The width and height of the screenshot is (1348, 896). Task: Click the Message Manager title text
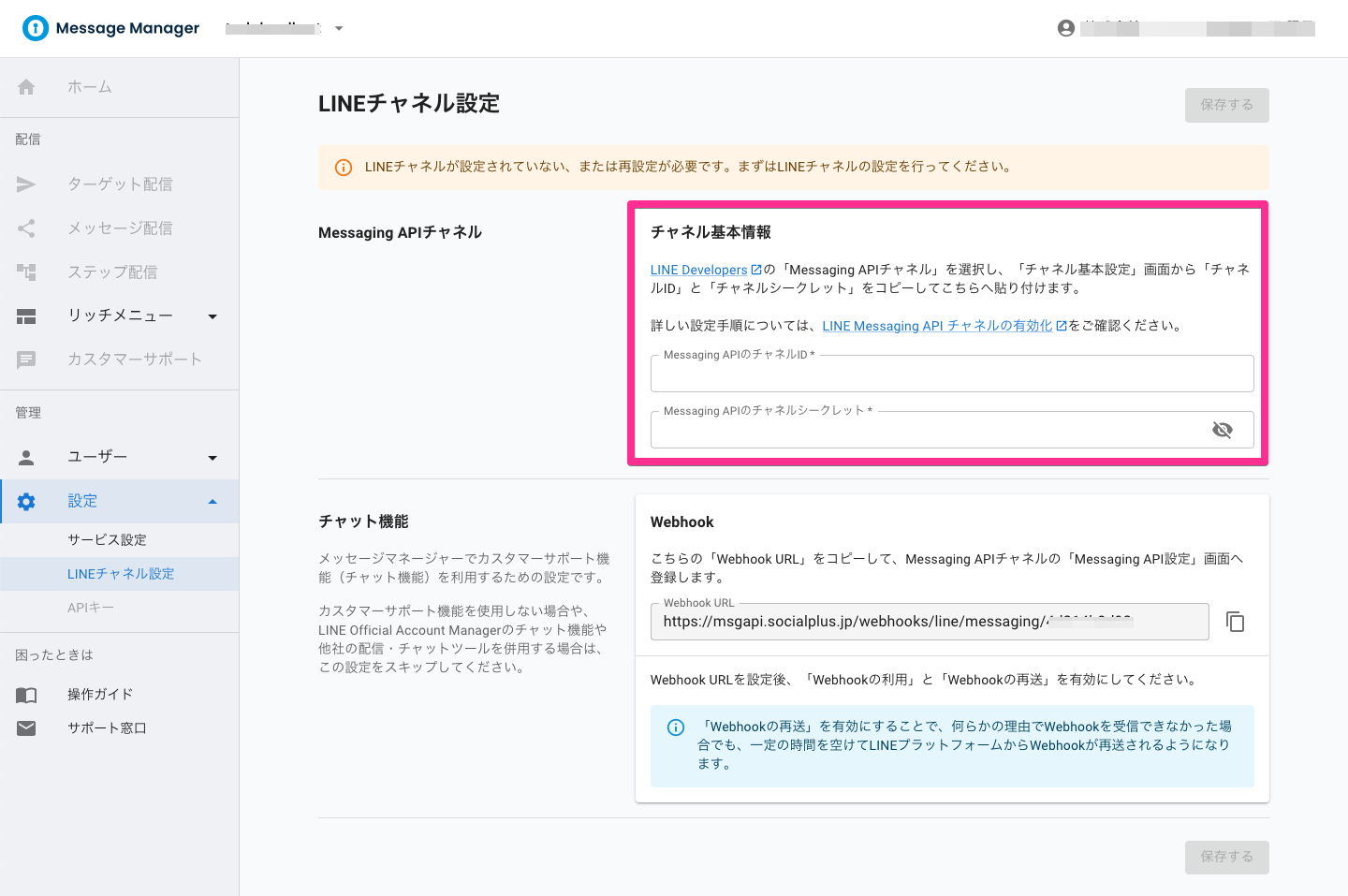[127, 28]
